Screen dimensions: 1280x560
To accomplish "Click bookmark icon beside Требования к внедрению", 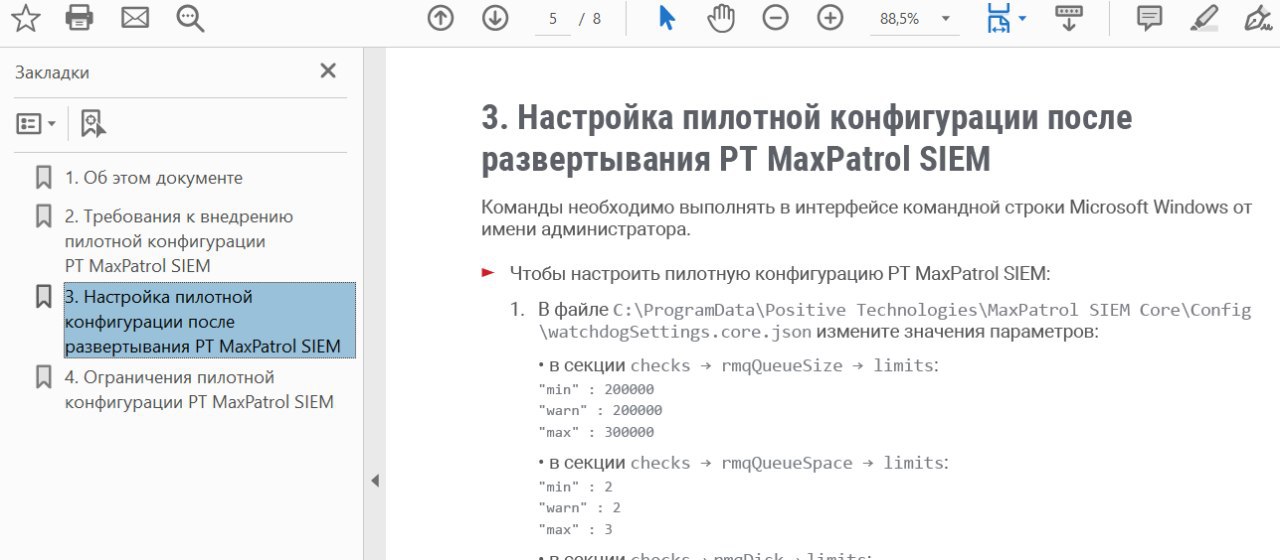I will (x=43, y=216).
